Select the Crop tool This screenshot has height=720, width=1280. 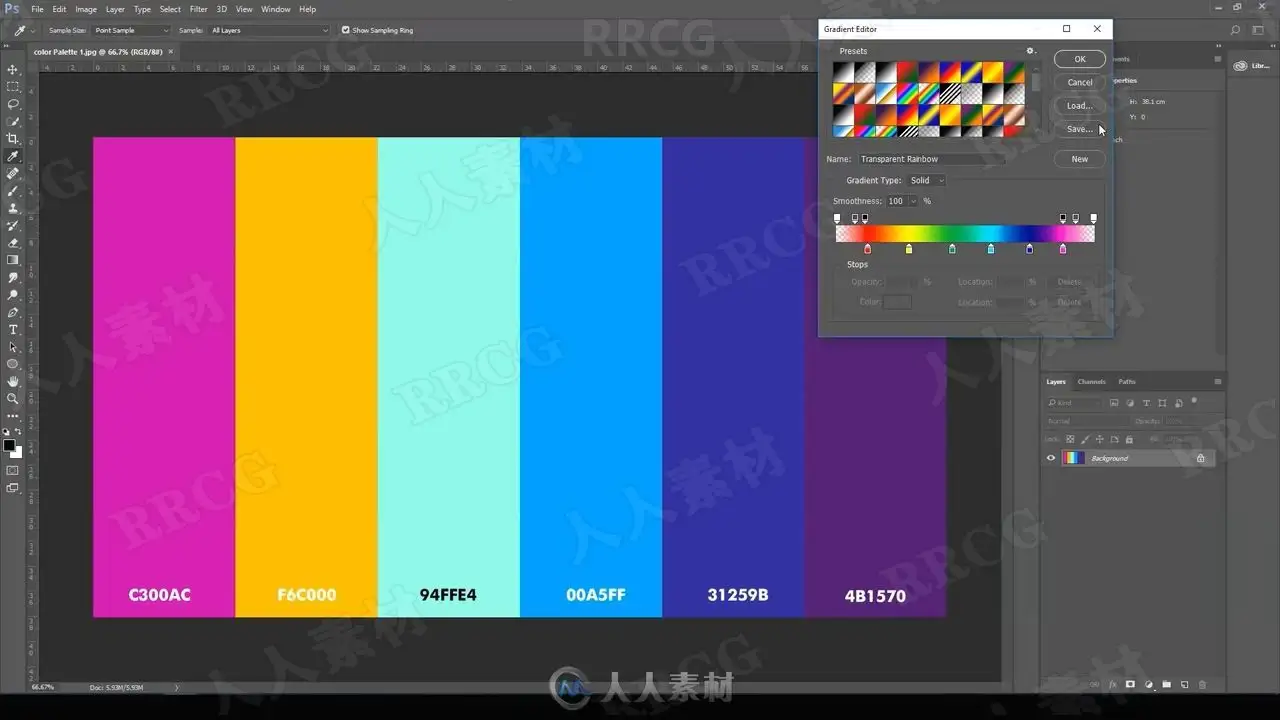(x=13, y=139)
